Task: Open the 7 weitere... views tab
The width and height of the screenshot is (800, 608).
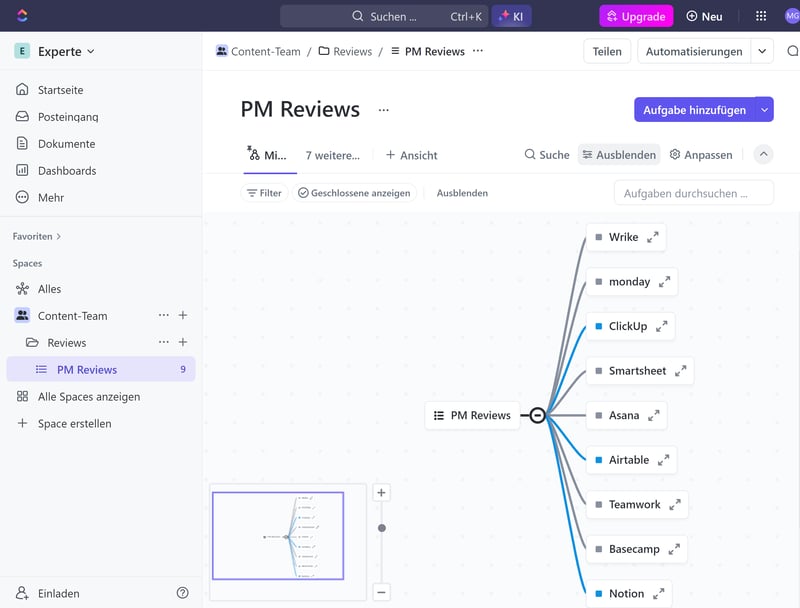Action: coord(333,155)
